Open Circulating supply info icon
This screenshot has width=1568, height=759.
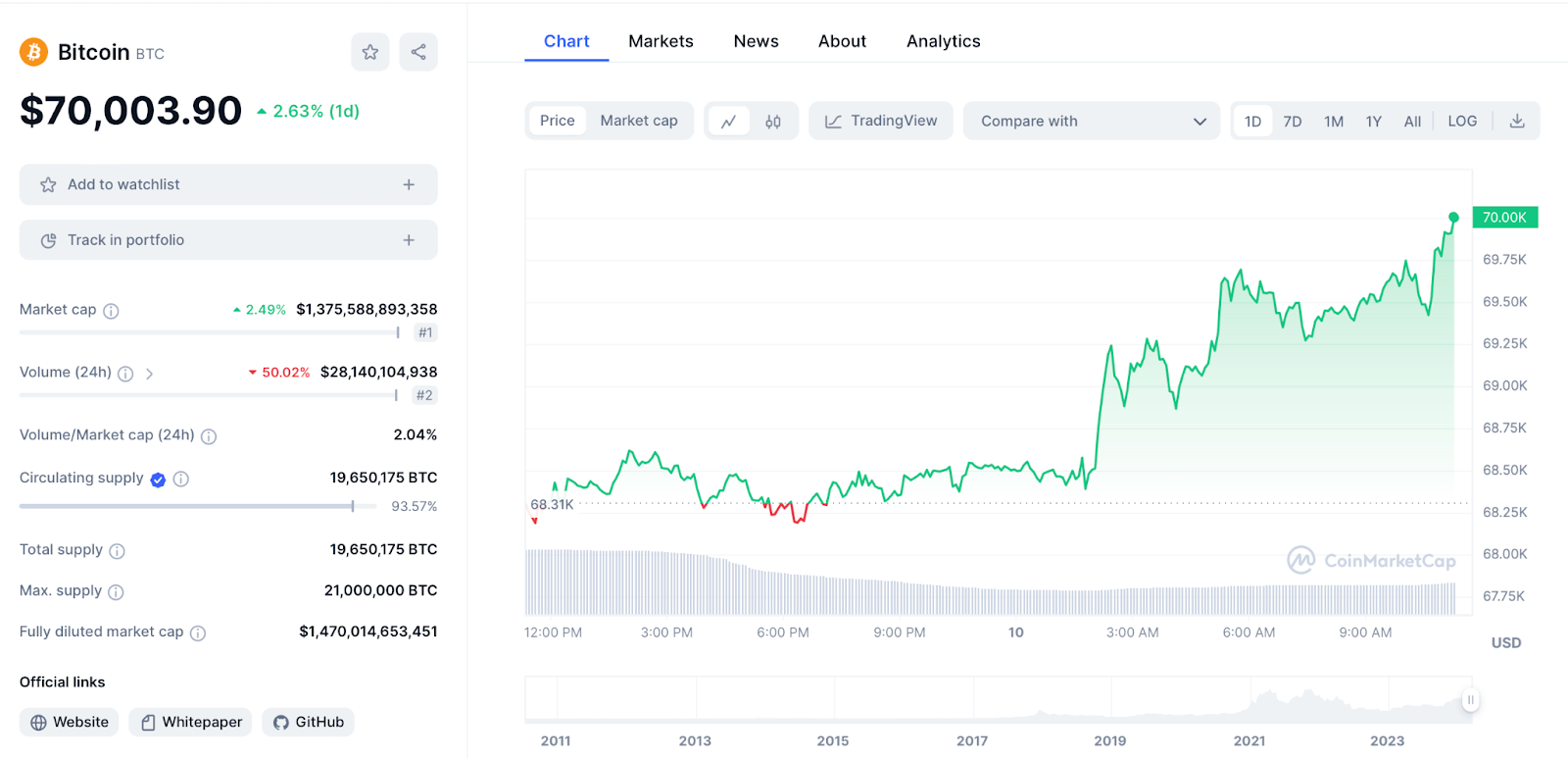[181, 480]
